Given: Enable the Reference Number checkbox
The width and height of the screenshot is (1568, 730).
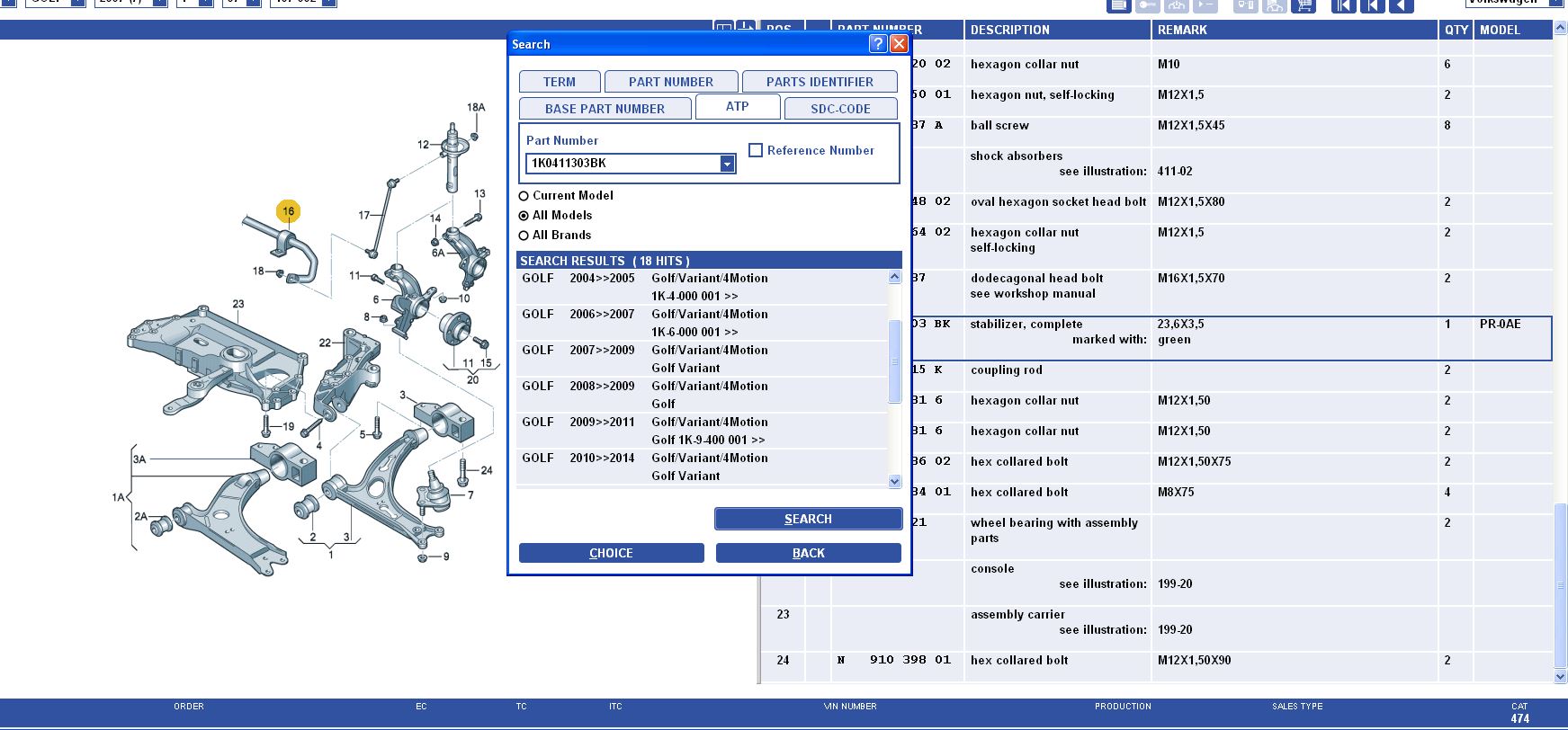Looking at the screenshot, I should tap(756, 150).
